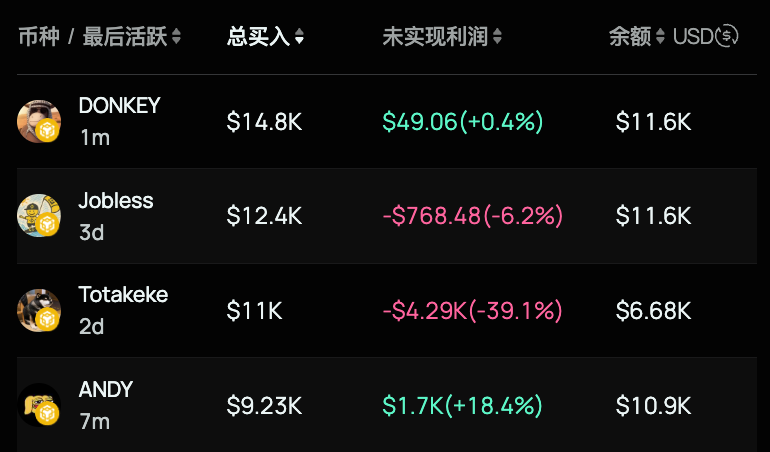Click the ANDY token avatar icon
770x452 pixels.
pos(39,405)
